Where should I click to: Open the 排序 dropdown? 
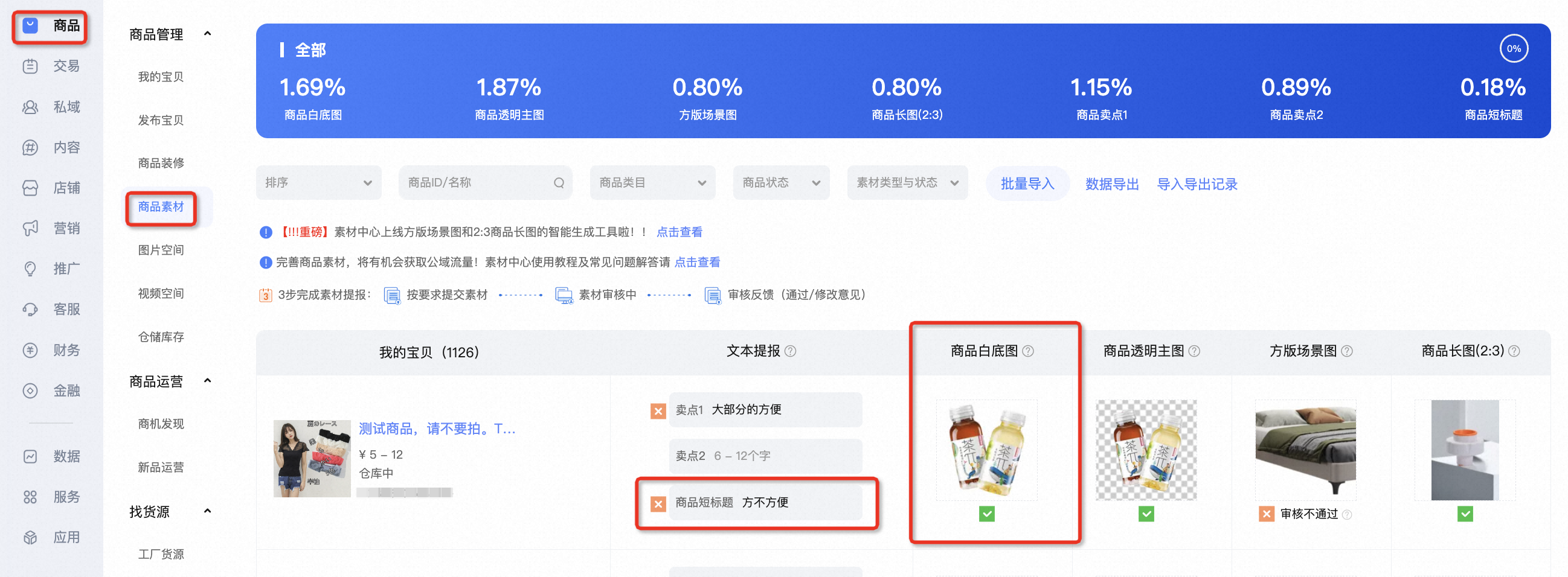tap(318, 182)
